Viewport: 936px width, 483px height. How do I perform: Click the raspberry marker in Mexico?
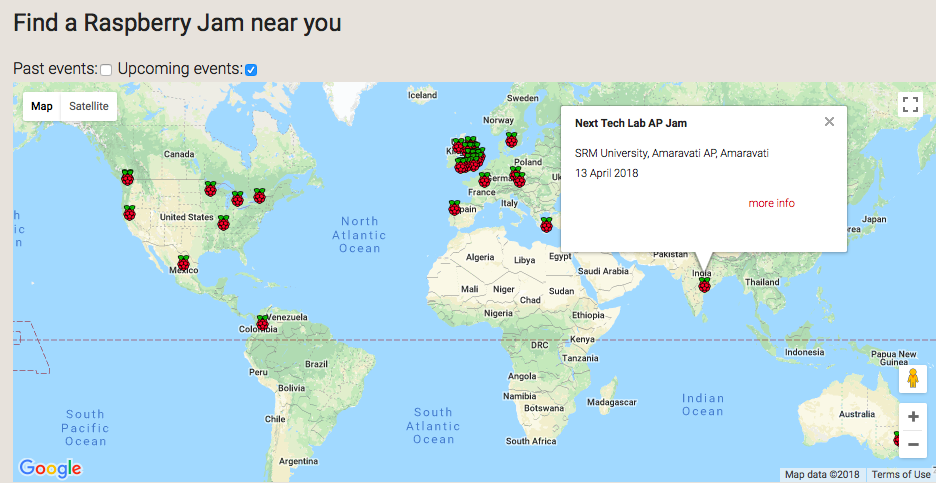[x=183, y=263]
